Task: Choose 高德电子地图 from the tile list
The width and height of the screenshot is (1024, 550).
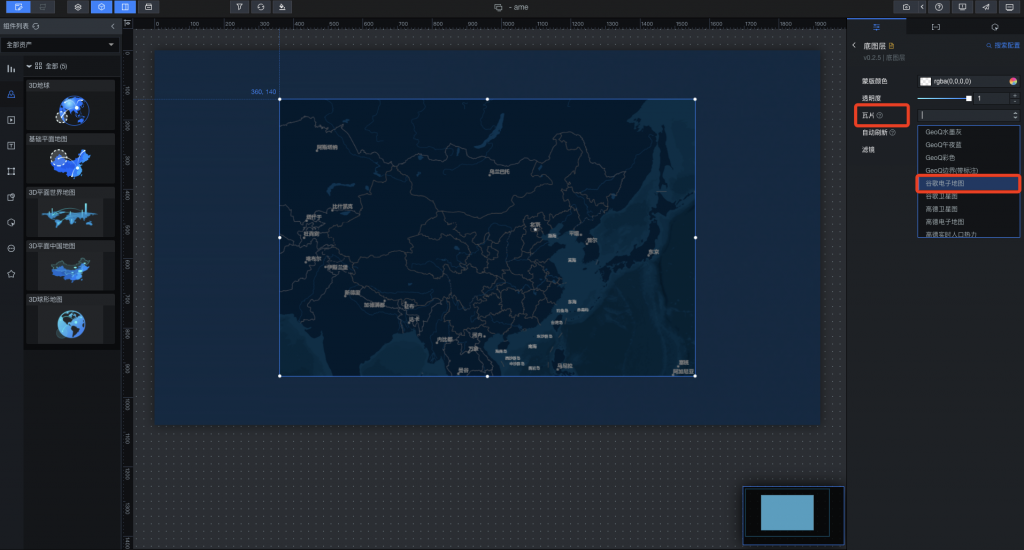Action: 968,222
